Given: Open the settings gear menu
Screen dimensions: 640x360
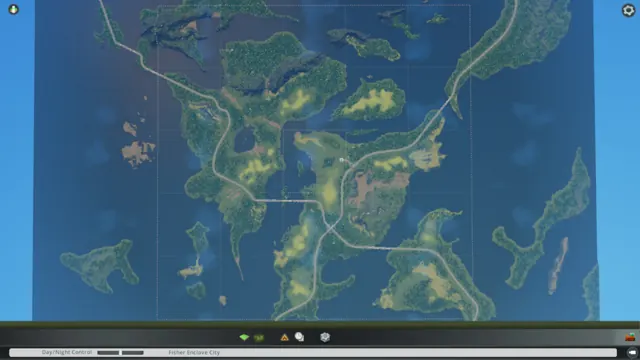Looking at the screenshot, I should (628, 10).
